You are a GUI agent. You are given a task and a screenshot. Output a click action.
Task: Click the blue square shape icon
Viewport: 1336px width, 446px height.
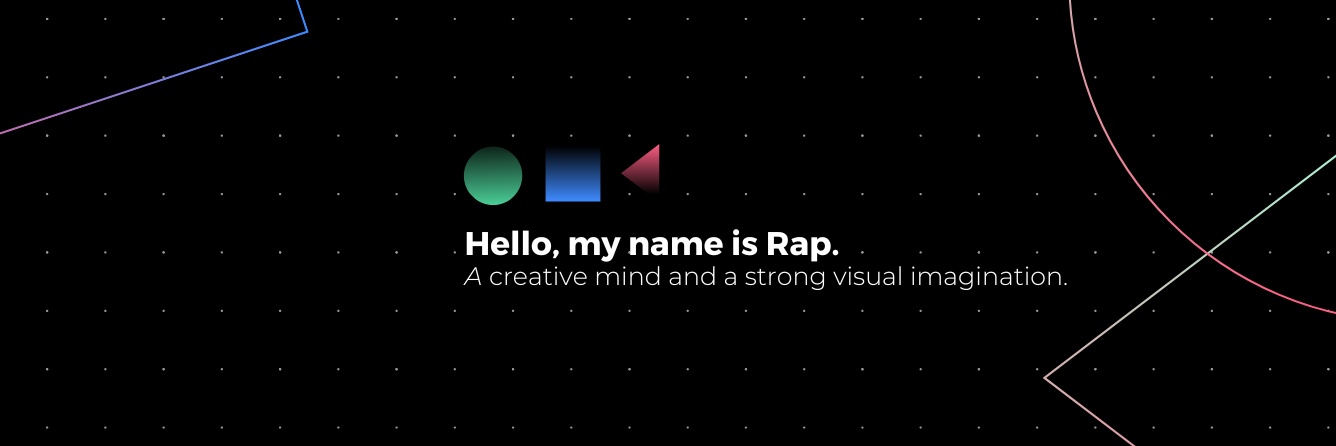pos(573,175)
